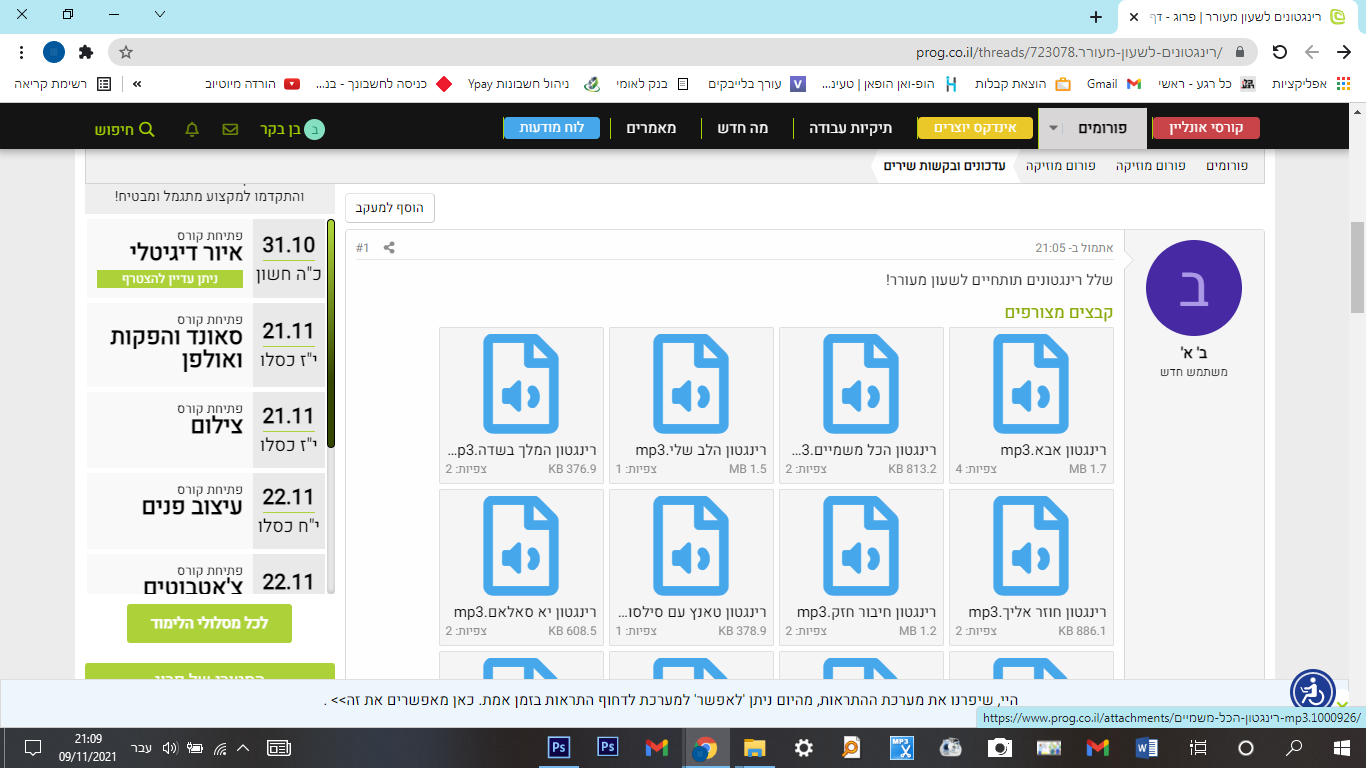Screen dimensions: 1366x768
Task: Open the רינגטון חוזר אליך.mp3 audio file icon
Action: 1030,546
